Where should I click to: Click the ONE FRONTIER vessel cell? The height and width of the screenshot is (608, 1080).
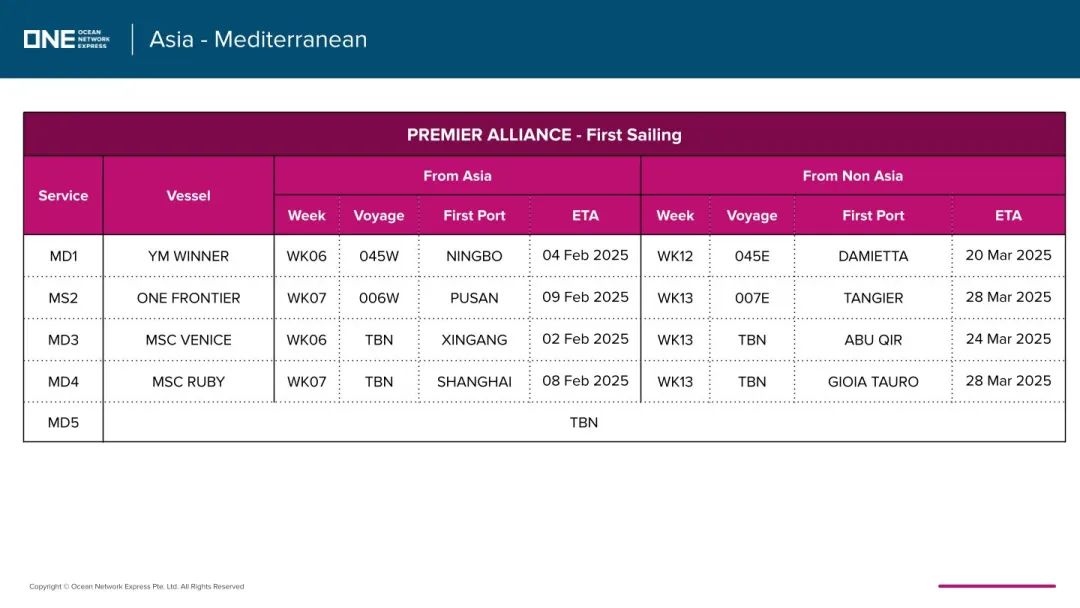(188, 298)
